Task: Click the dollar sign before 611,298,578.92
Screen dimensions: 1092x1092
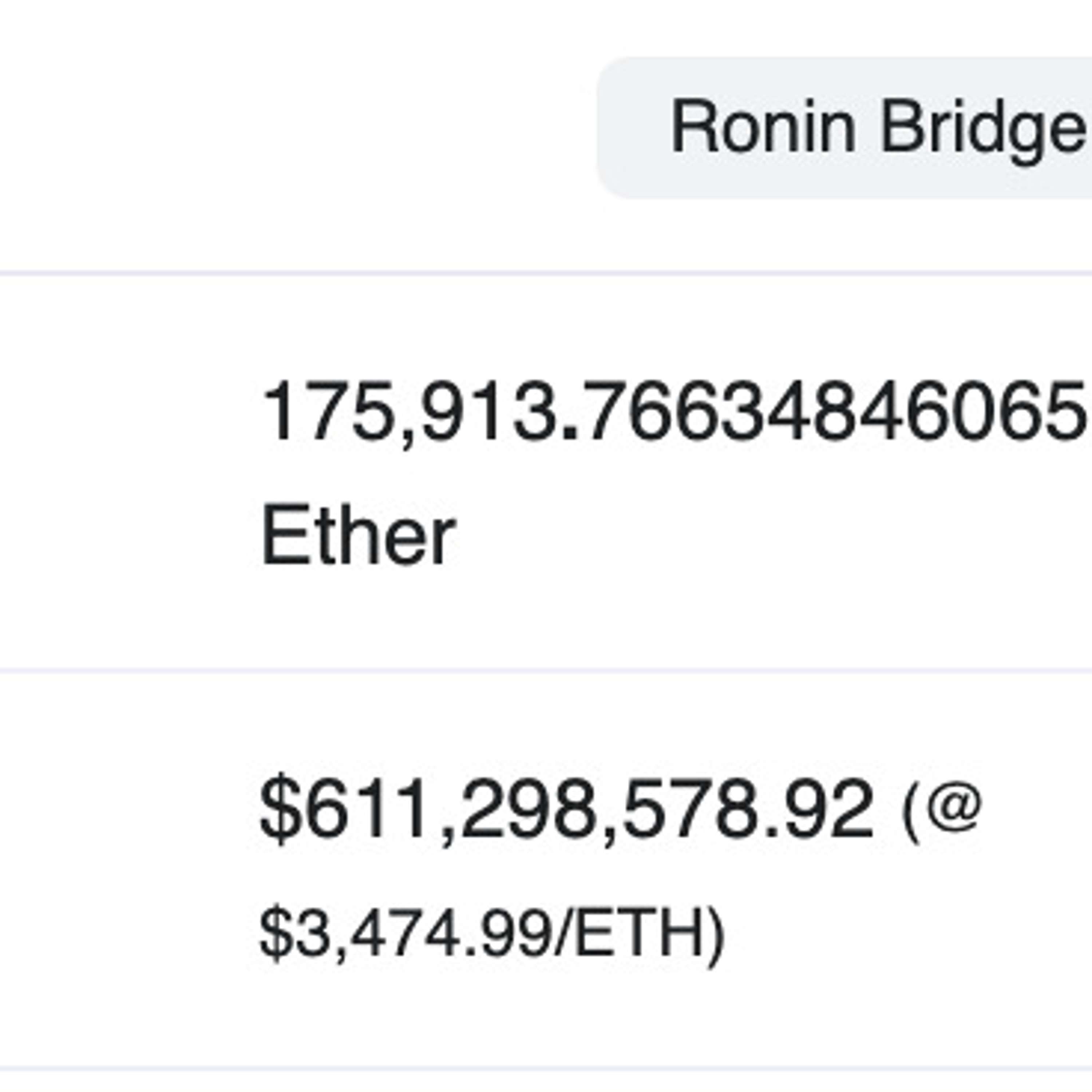Action: 280,809
